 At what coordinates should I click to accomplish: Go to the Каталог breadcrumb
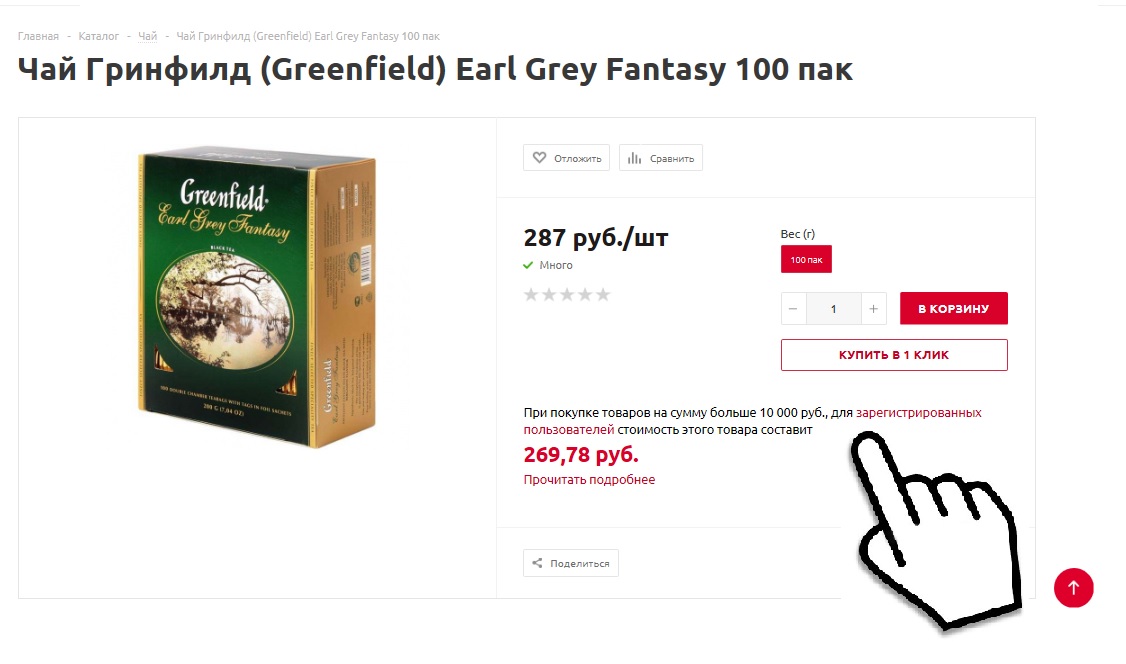(98, 36)
